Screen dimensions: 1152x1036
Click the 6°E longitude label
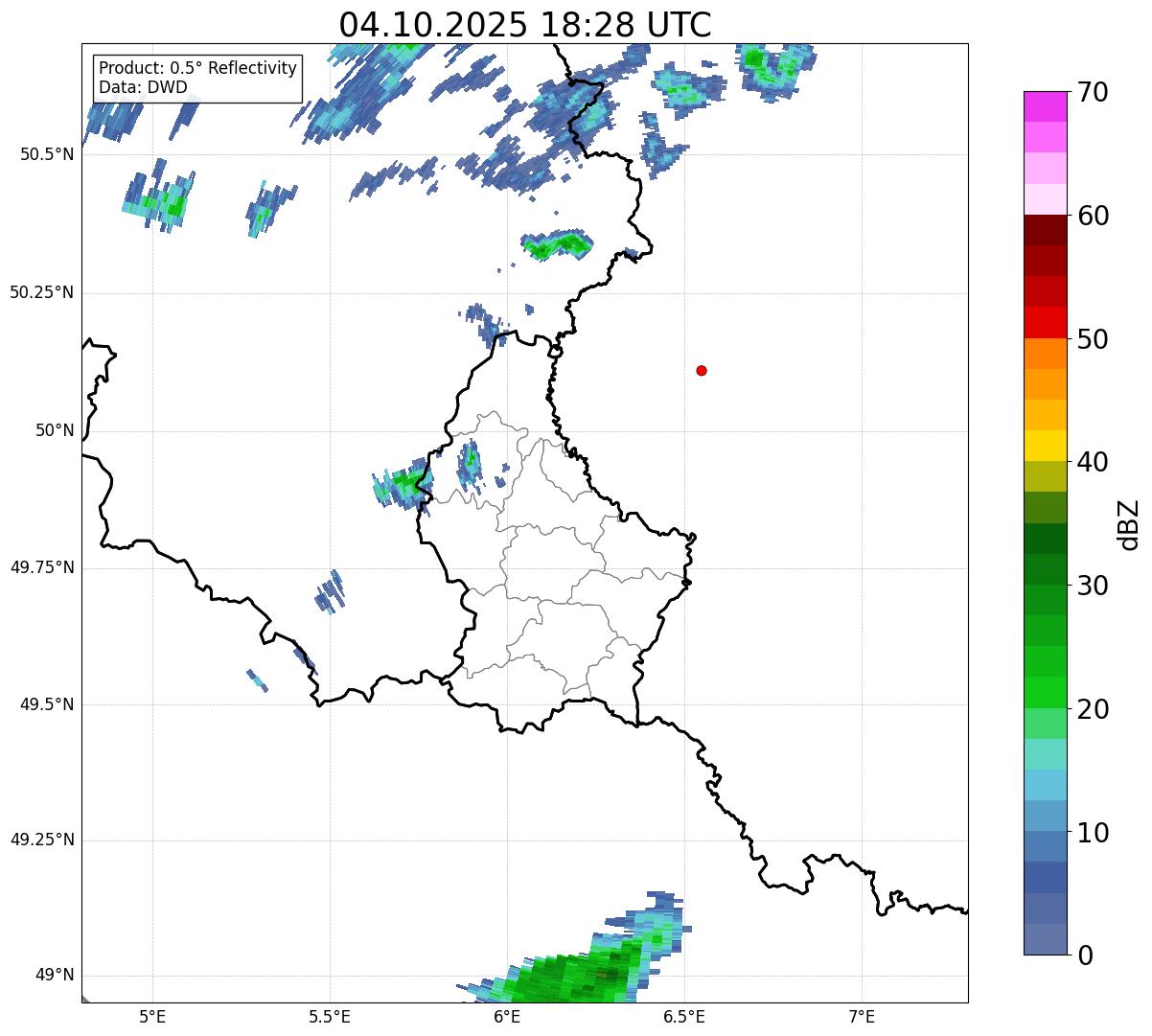tap(508, 1016)
